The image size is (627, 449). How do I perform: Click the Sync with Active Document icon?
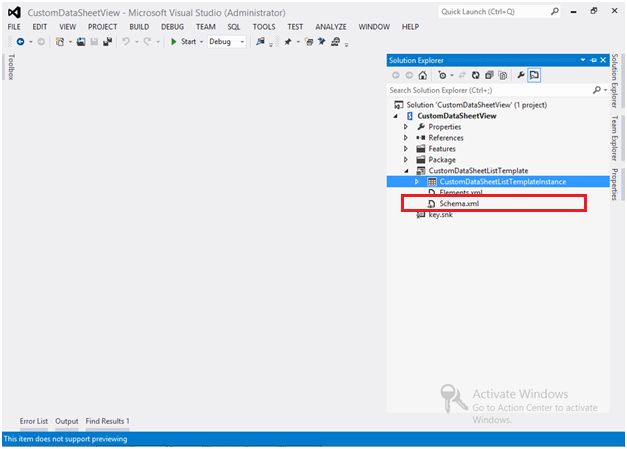tap(462, 75)
